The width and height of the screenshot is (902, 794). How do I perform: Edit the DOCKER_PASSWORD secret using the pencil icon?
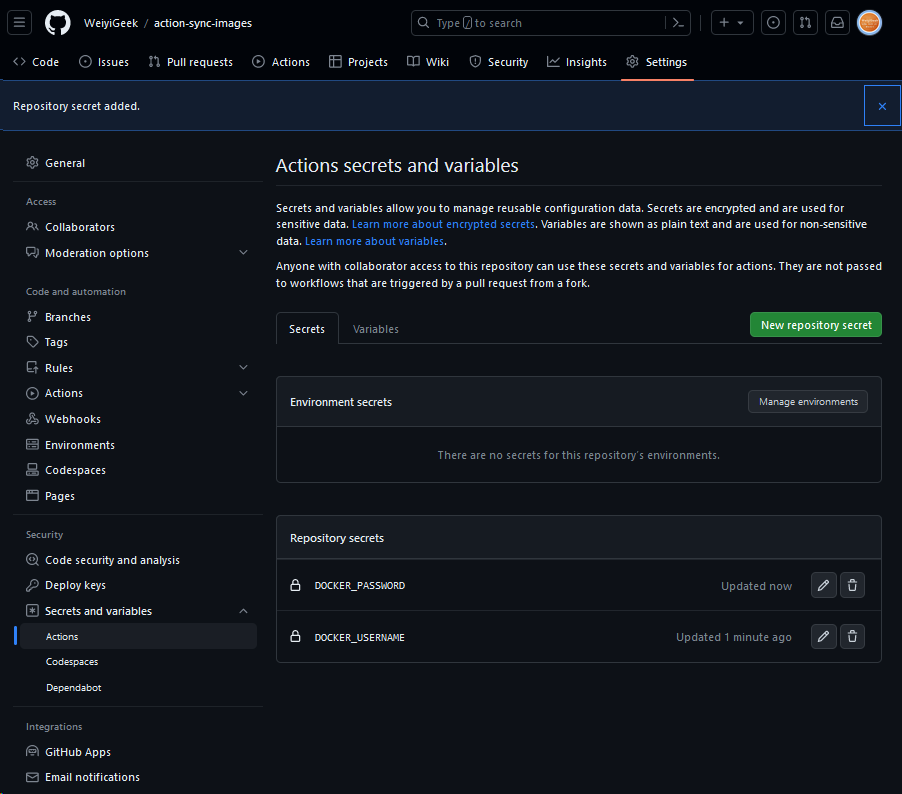click(x=823, y=585)
